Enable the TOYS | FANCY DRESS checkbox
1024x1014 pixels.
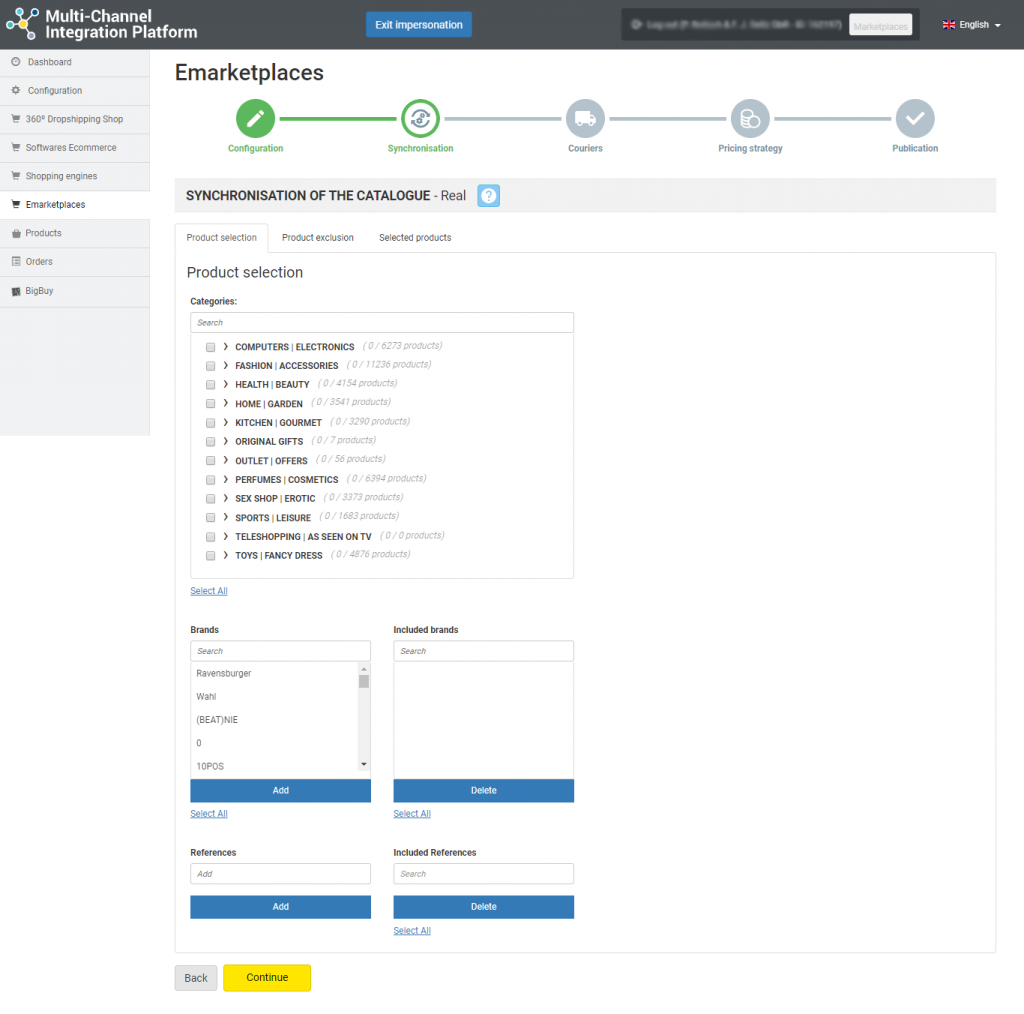tap(210, 555)
